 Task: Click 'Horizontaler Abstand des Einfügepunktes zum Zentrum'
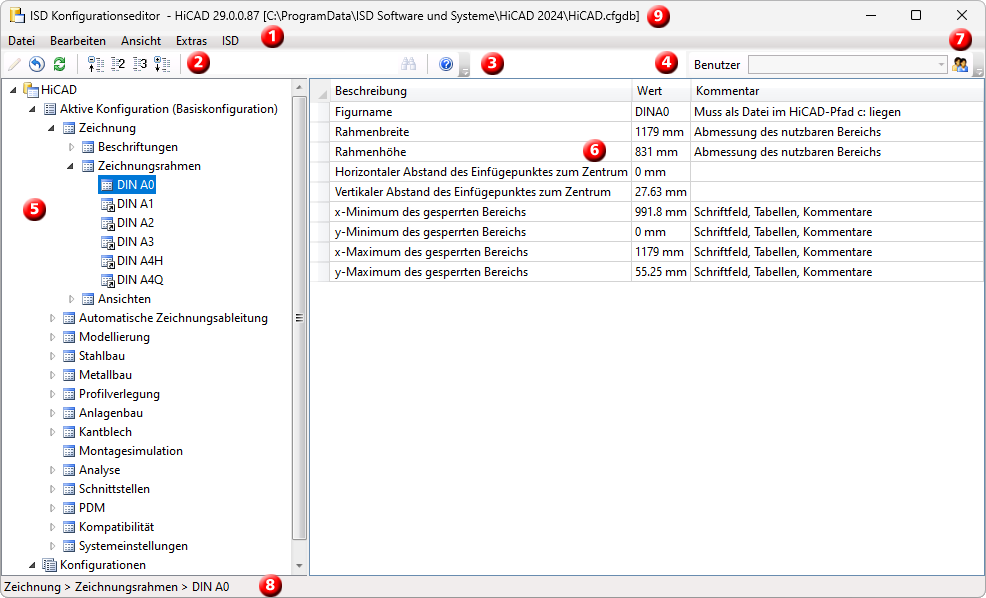(481, 172)
